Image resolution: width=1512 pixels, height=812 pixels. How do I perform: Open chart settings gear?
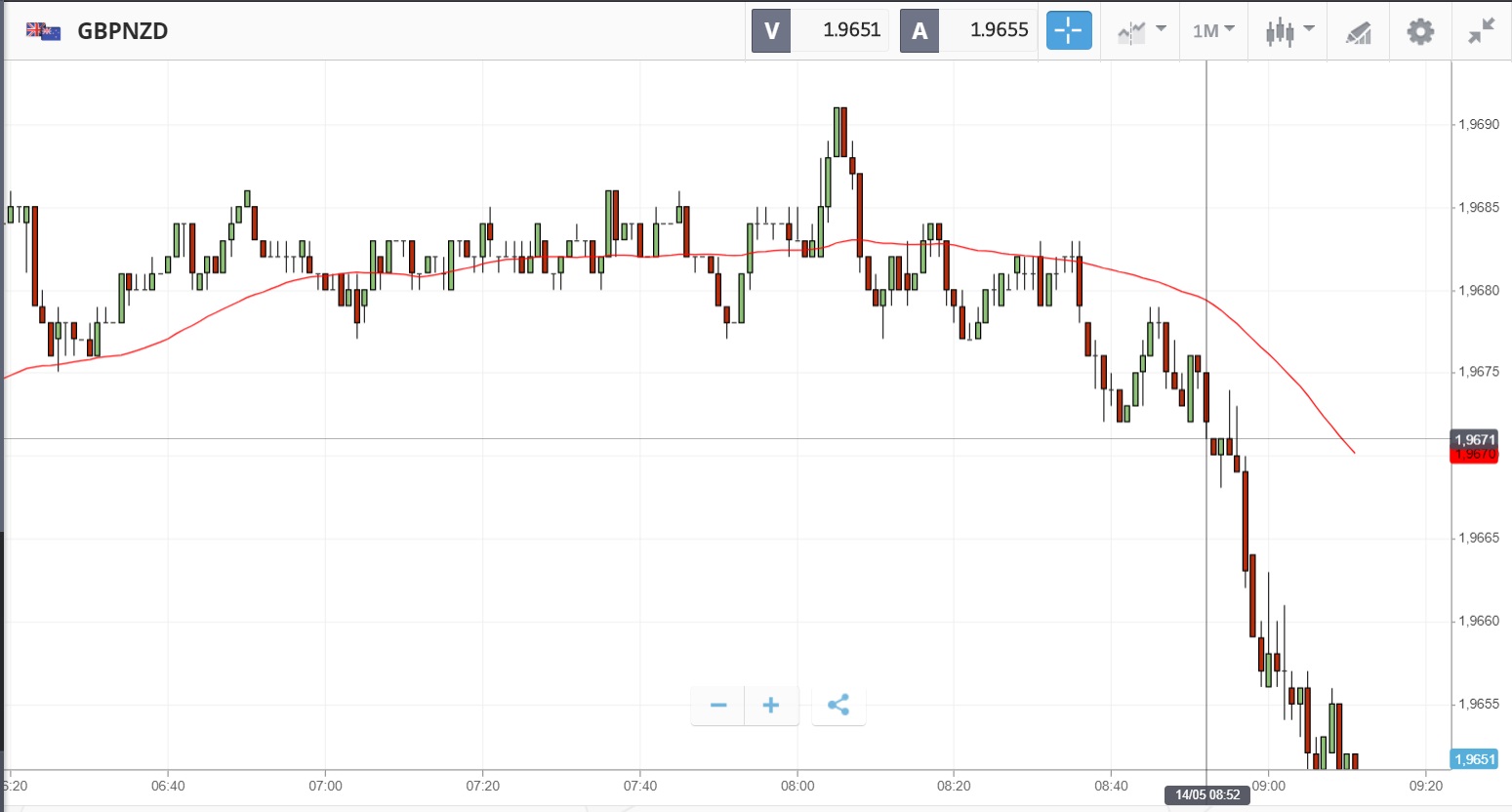[x=1420, y=31]
